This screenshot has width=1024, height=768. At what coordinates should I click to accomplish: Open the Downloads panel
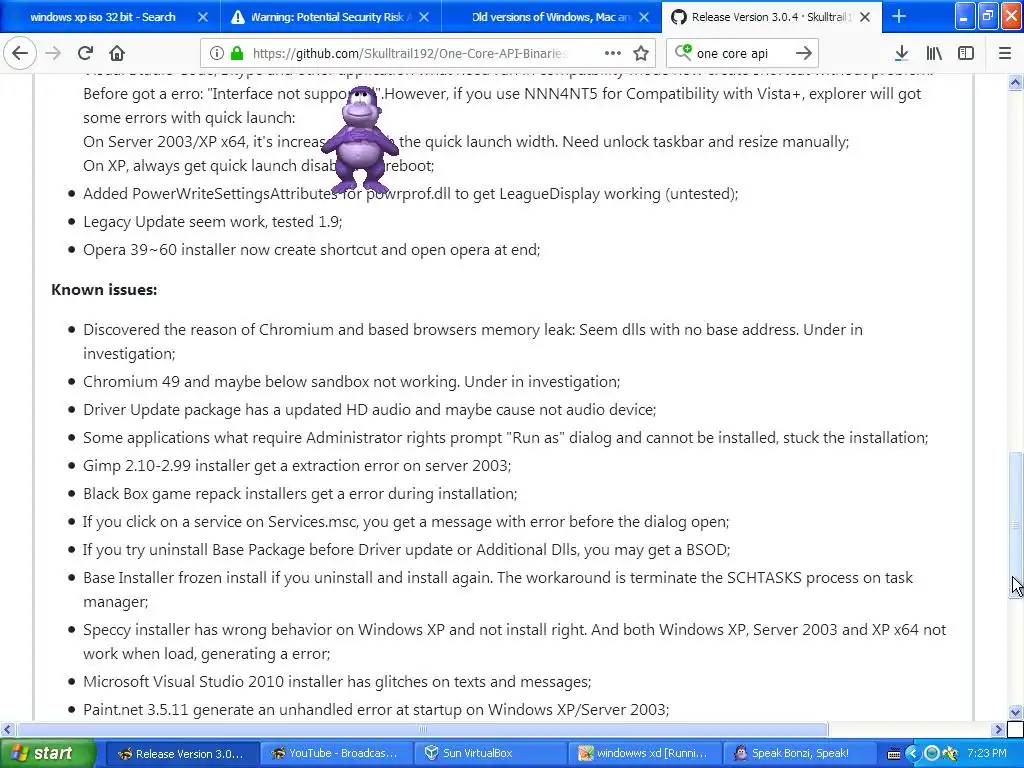click(901, 54)
